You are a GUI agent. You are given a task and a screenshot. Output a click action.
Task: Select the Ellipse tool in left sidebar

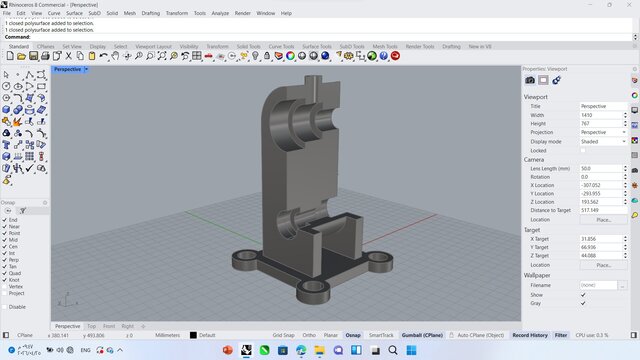pos(18,87)
